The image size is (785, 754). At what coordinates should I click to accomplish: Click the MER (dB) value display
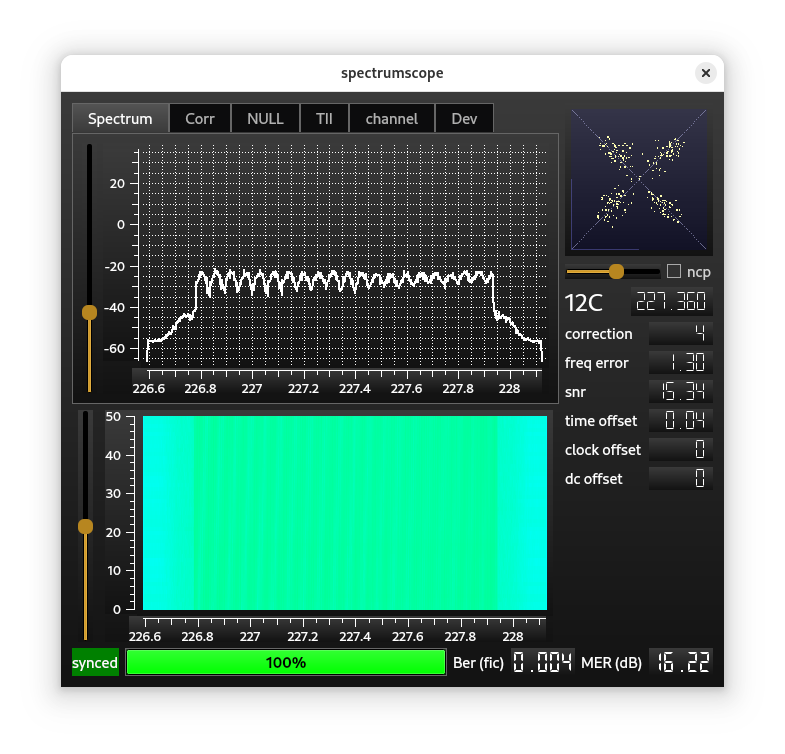681,662
